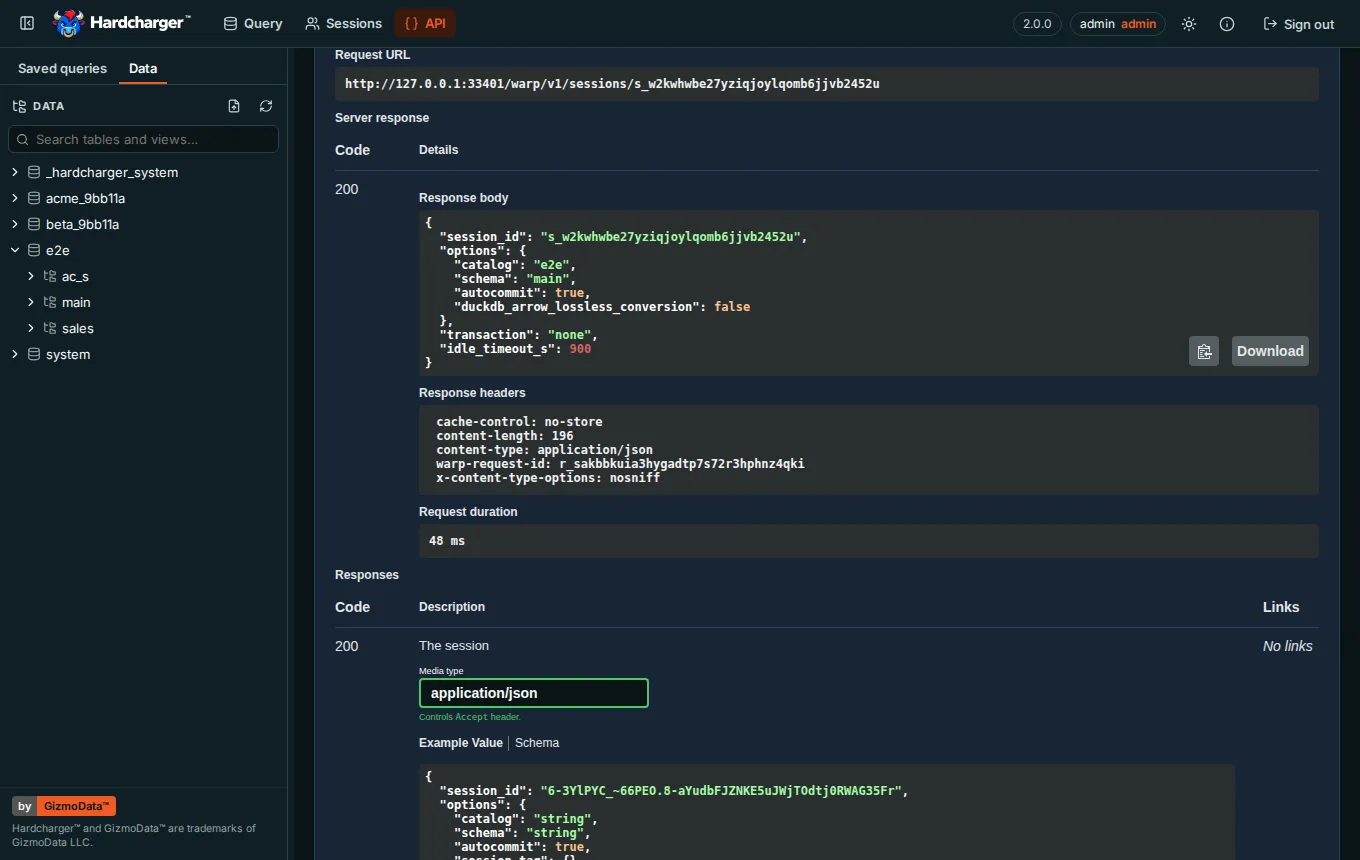Screen dimensions: 1360x860
Task: Refresh the data tree with the reload icon
Action: (266, 106)
